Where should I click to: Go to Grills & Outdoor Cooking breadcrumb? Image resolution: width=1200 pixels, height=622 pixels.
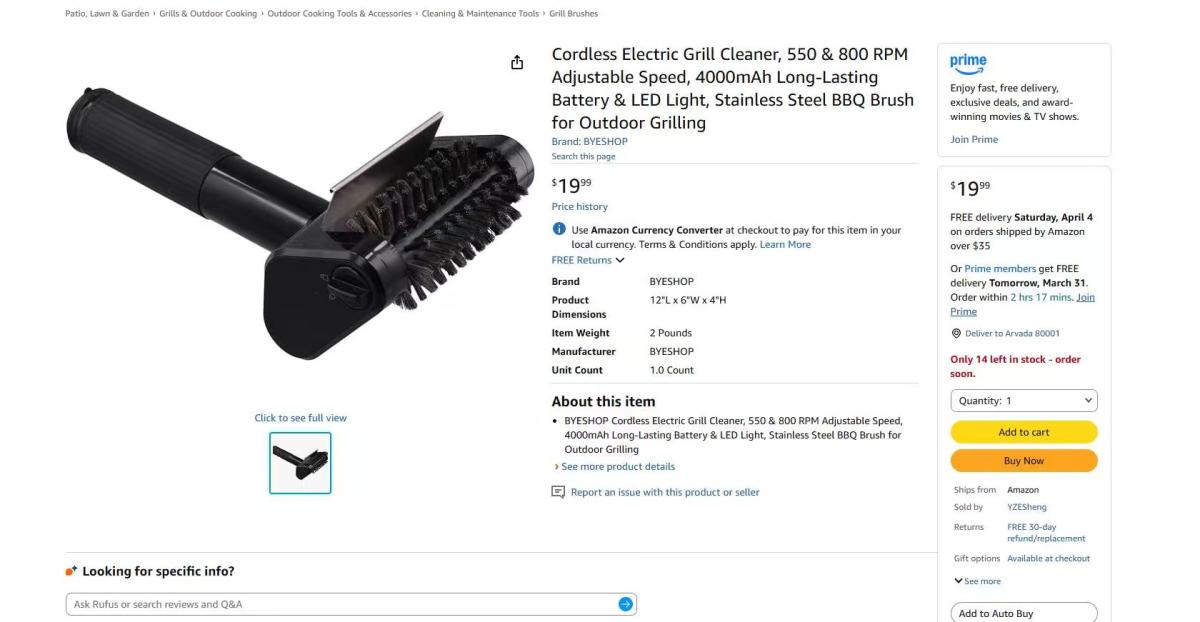(x=208, y=14)
